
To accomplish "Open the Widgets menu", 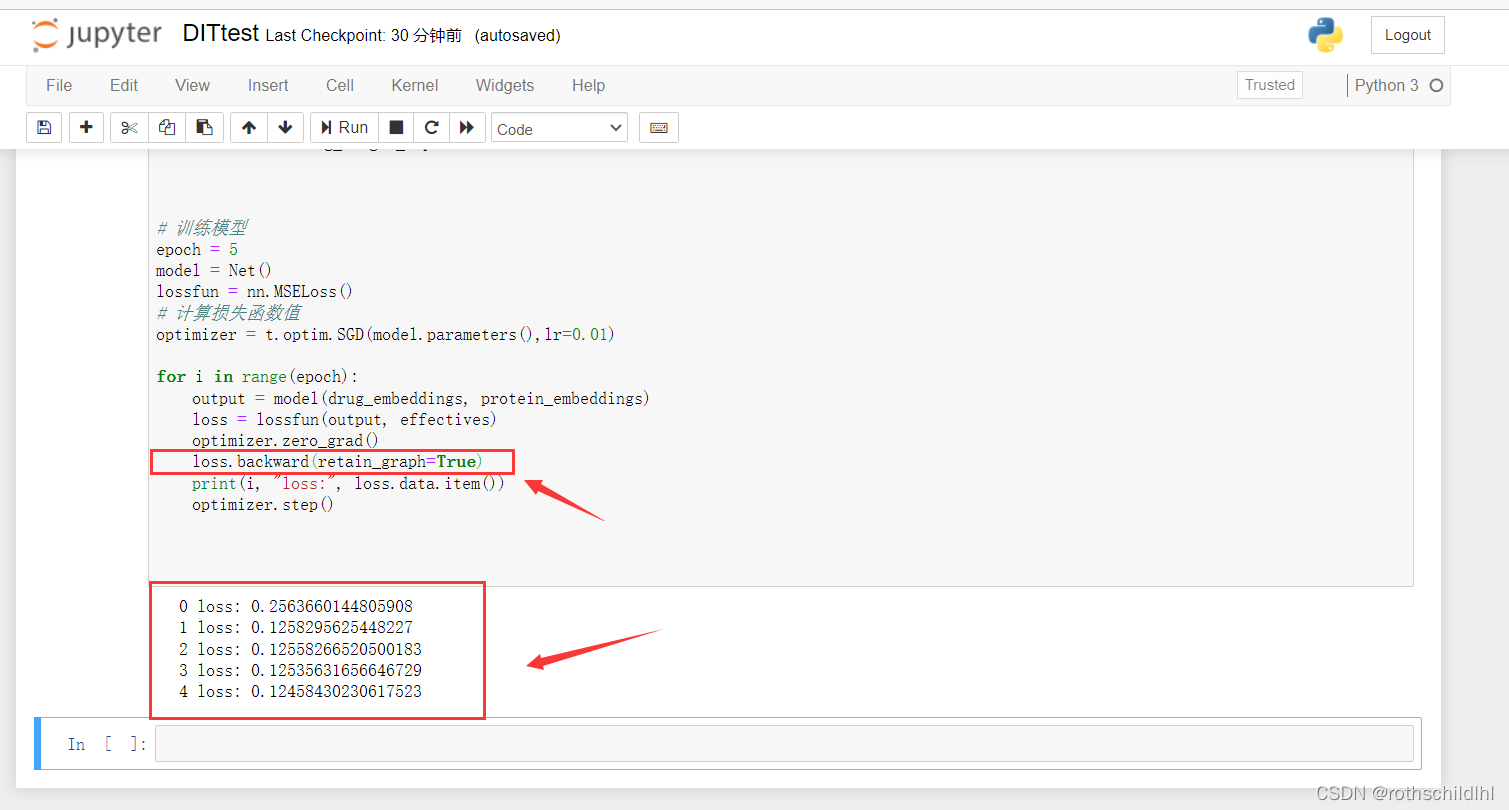I will coord(504,85).
